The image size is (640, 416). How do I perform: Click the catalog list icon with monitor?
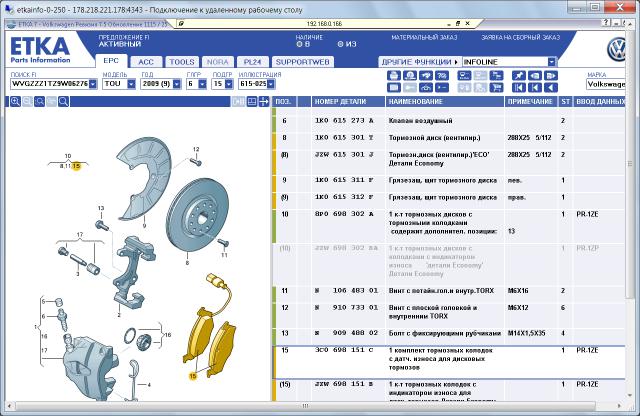click(464, 76)
